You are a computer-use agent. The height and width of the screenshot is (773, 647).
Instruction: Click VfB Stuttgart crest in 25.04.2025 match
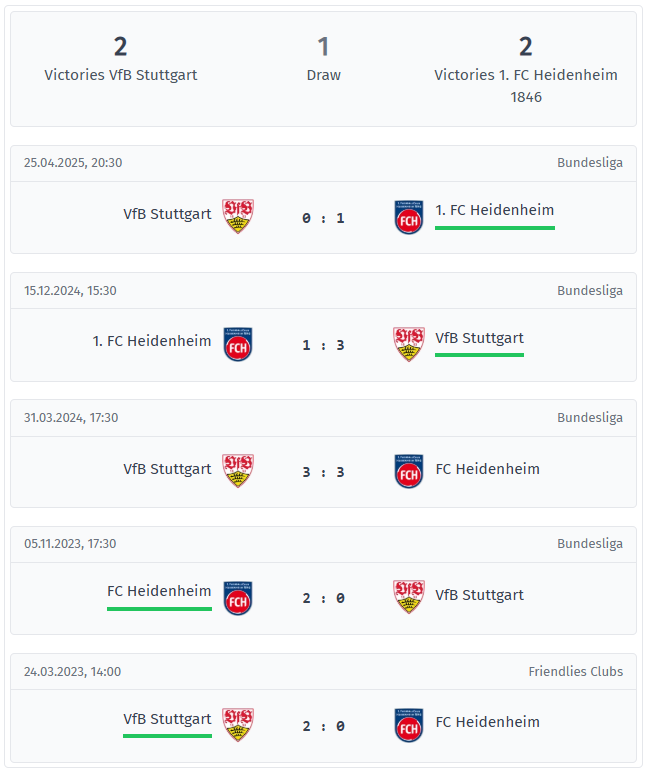click(x=238, y=216)
